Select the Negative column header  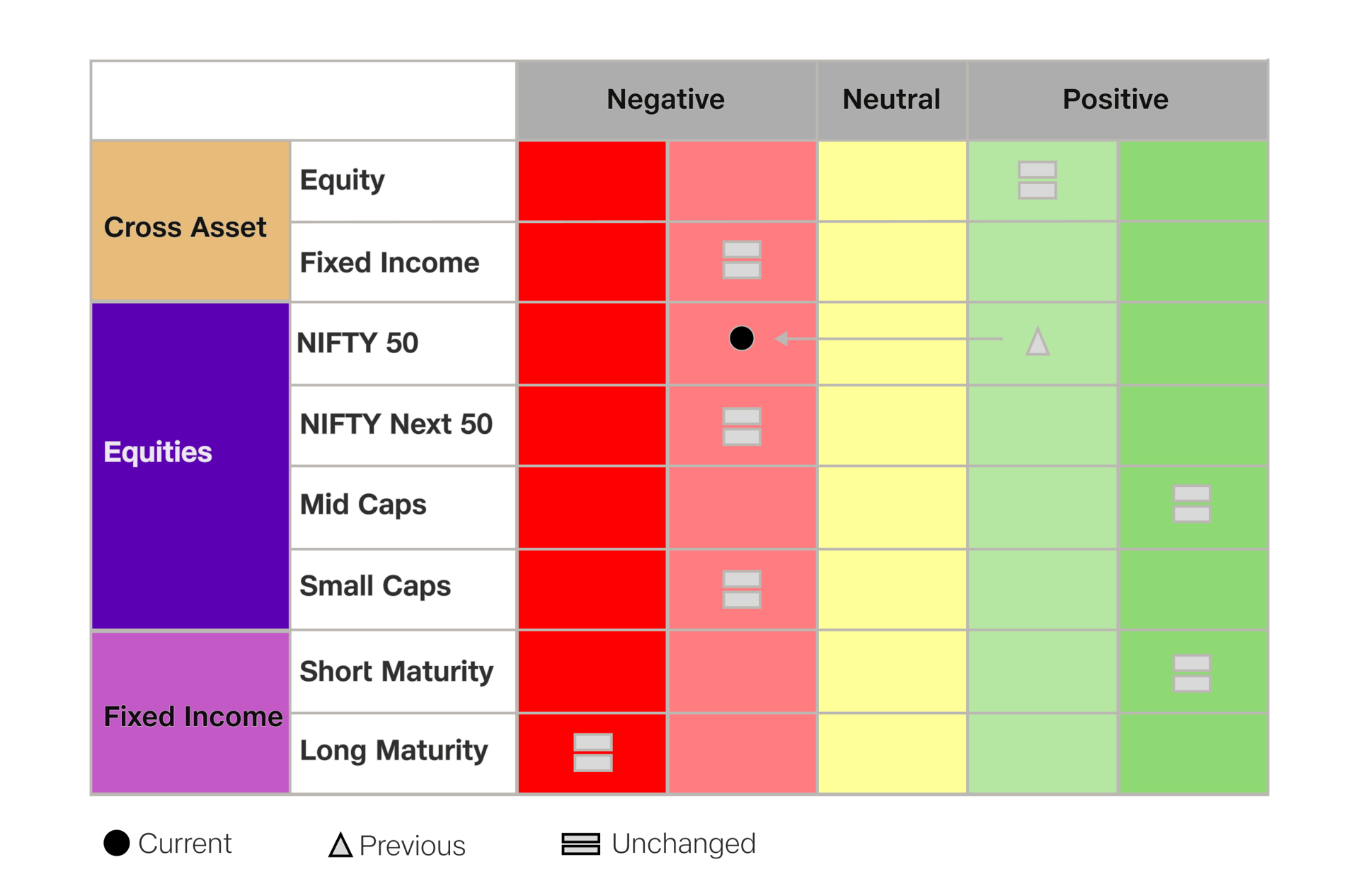(x=665, y=100)
